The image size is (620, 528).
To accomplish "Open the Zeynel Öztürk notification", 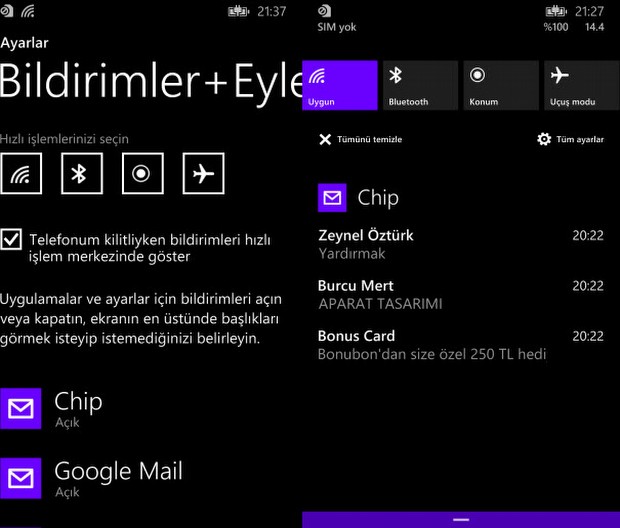I will (x=460, y=244).
